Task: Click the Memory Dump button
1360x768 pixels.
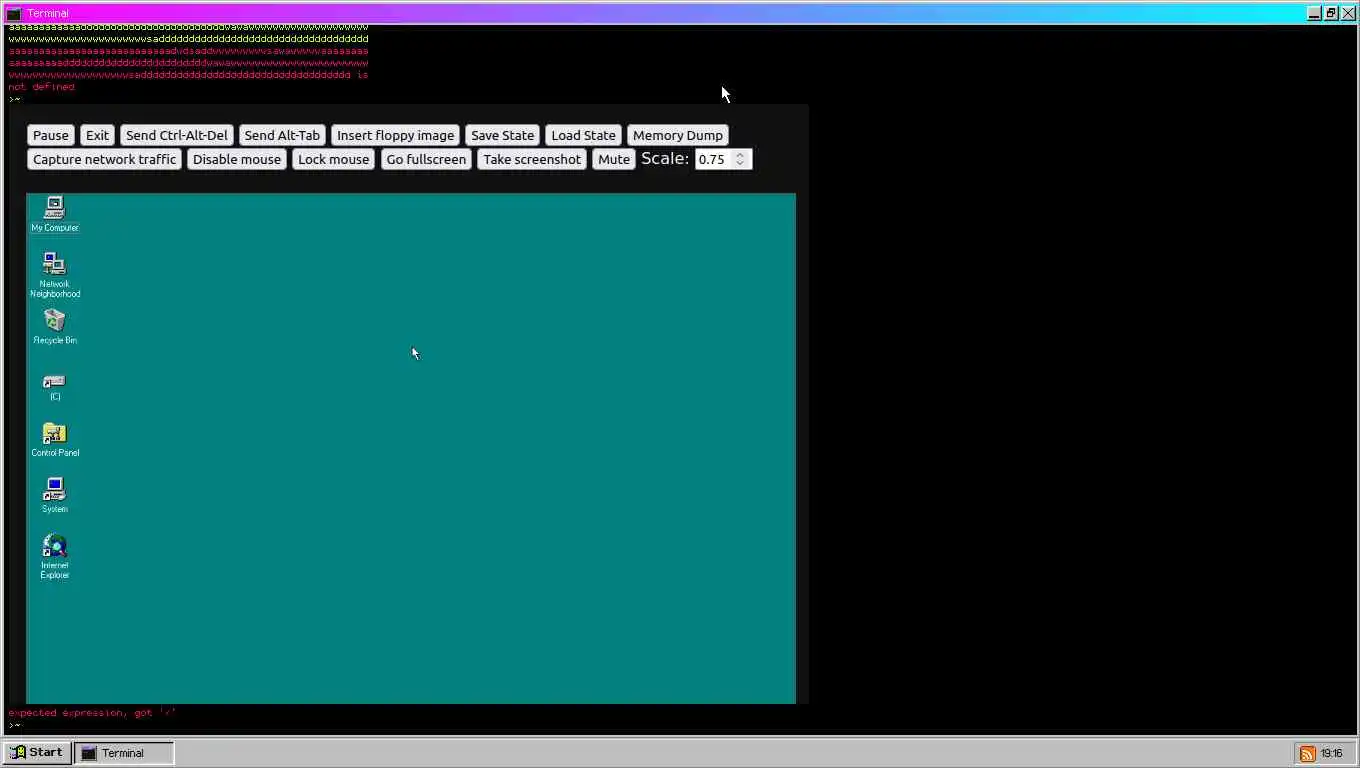Action: [x=677, y=135]
